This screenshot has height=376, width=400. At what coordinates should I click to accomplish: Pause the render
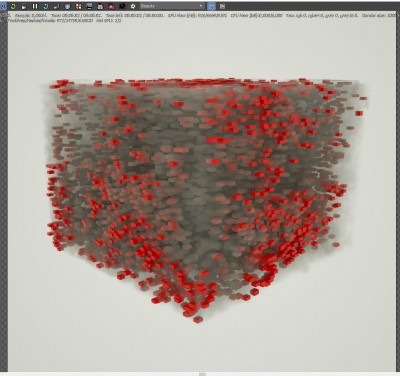[35, 6]
